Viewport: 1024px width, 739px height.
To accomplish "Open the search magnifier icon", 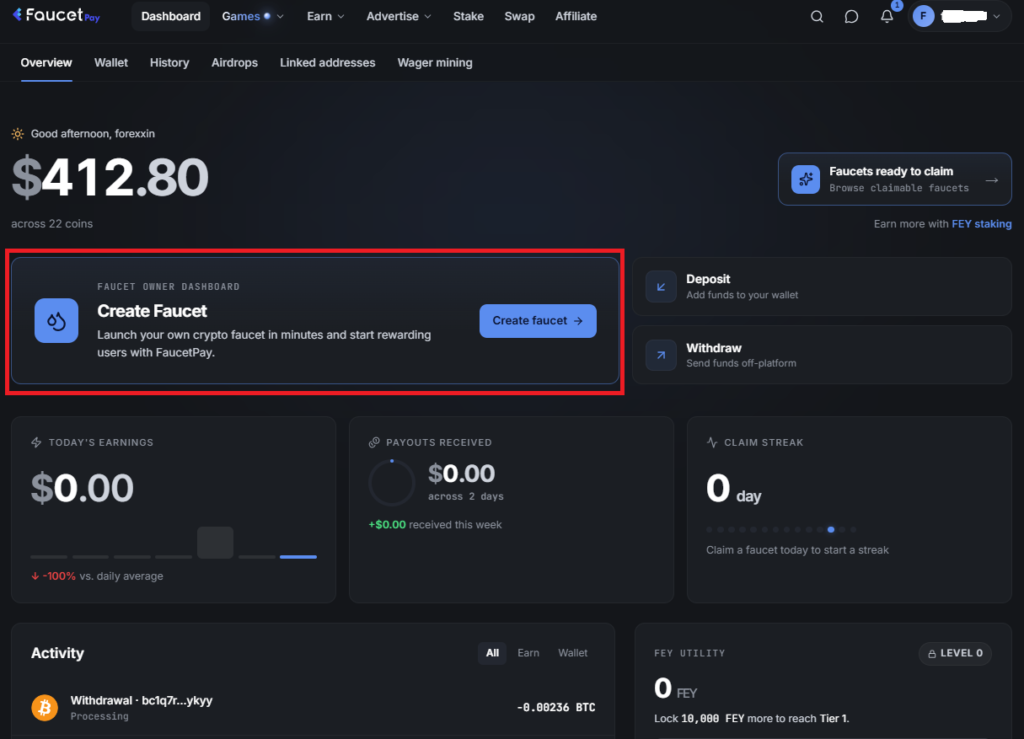I will click(816, 17).
